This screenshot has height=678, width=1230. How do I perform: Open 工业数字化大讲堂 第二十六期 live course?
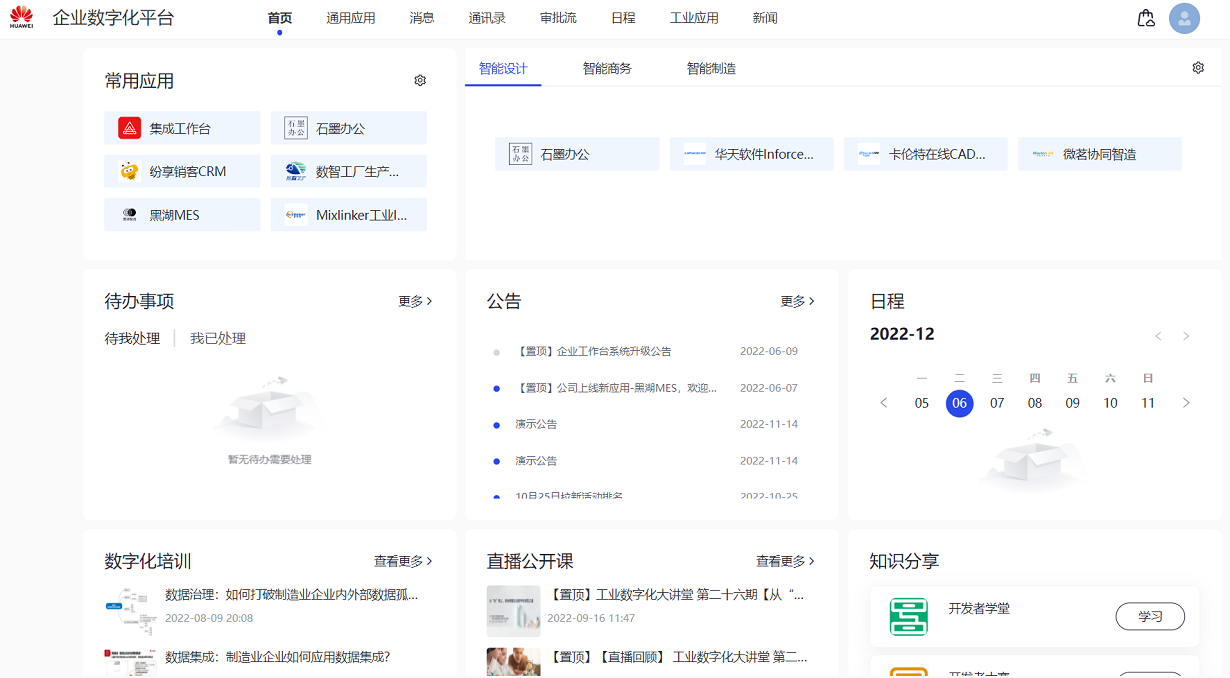pos(676,594)
